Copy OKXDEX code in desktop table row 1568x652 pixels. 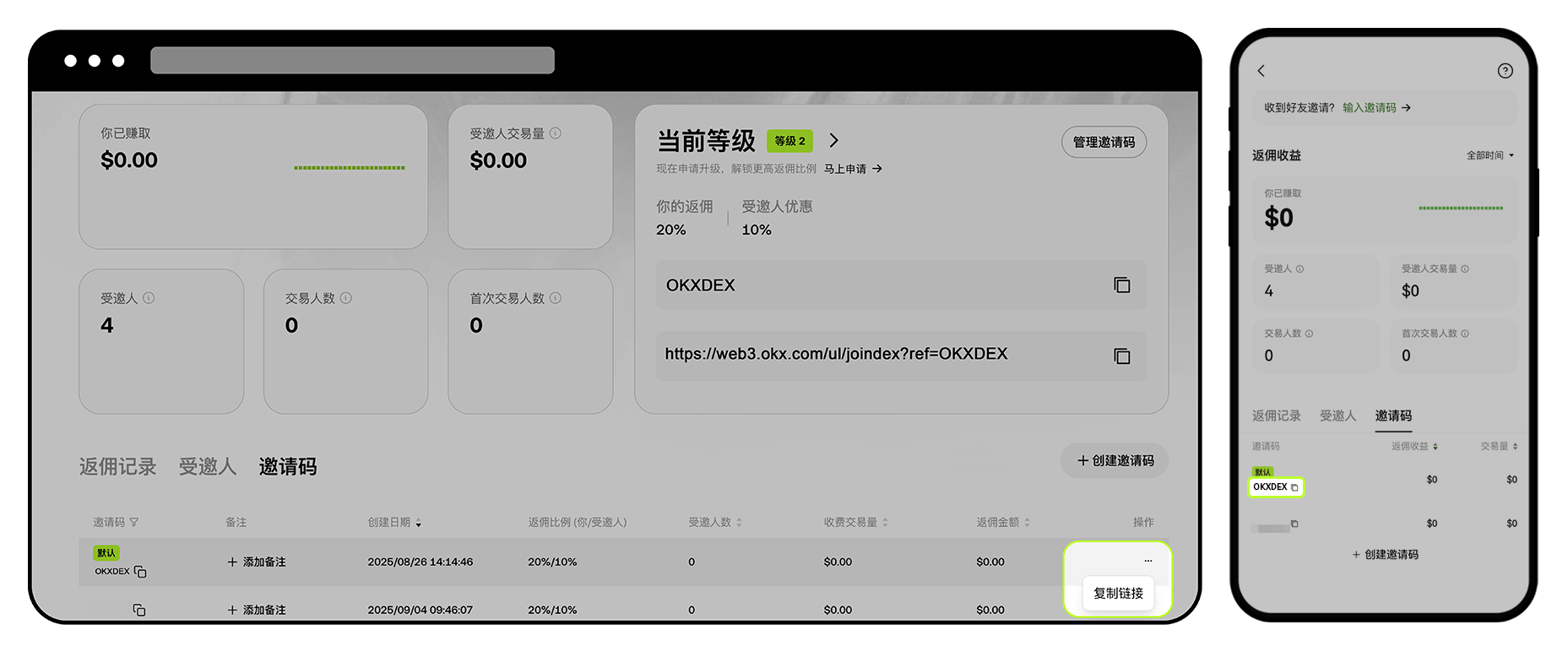[140, 572]
